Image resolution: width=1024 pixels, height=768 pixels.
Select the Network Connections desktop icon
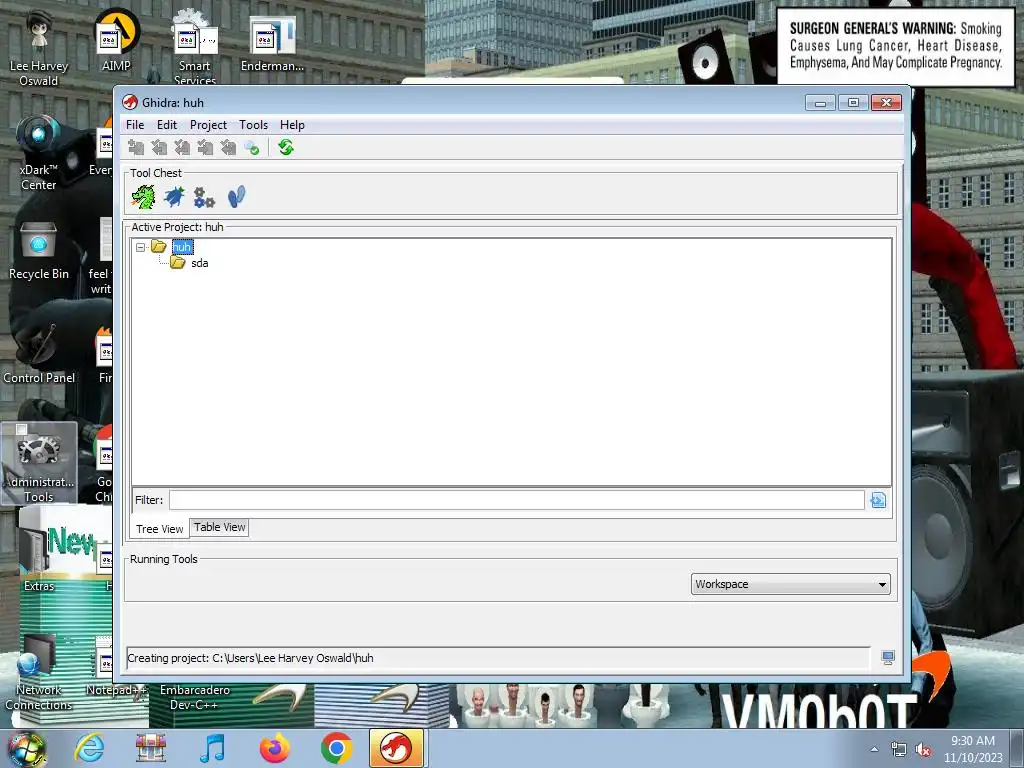[39, 673]
